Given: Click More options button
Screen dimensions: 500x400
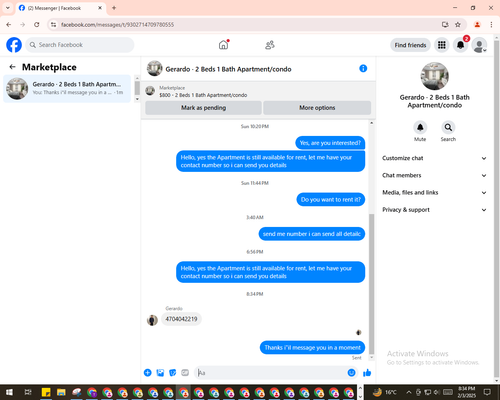Looking at the screenshot, I should (317, 108).
